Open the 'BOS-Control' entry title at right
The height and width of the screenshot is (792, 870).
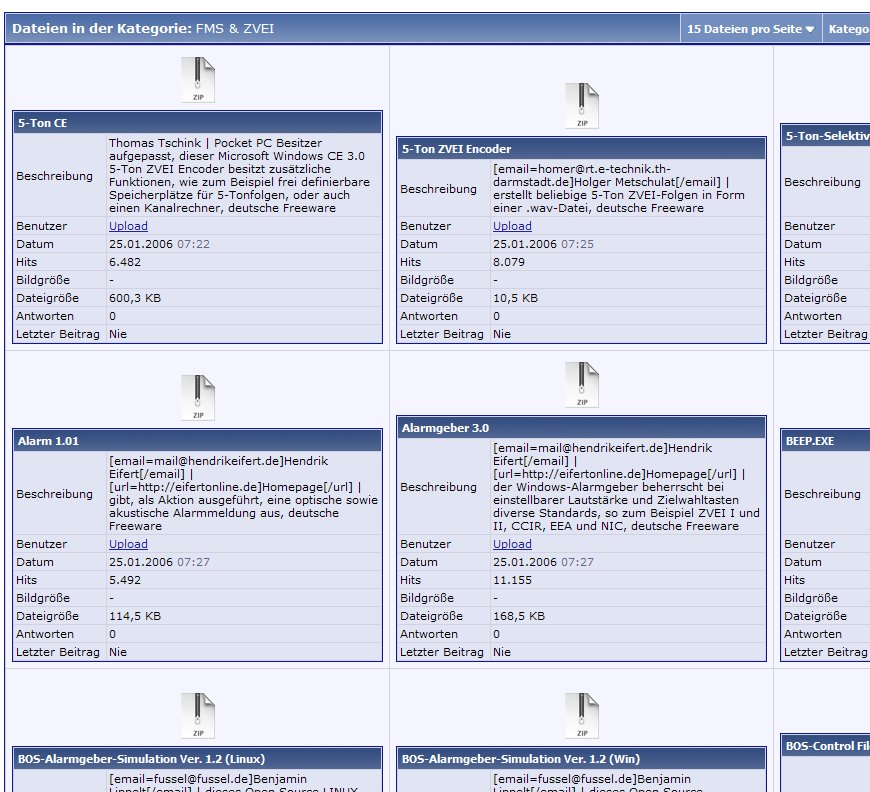coord(826,746)
